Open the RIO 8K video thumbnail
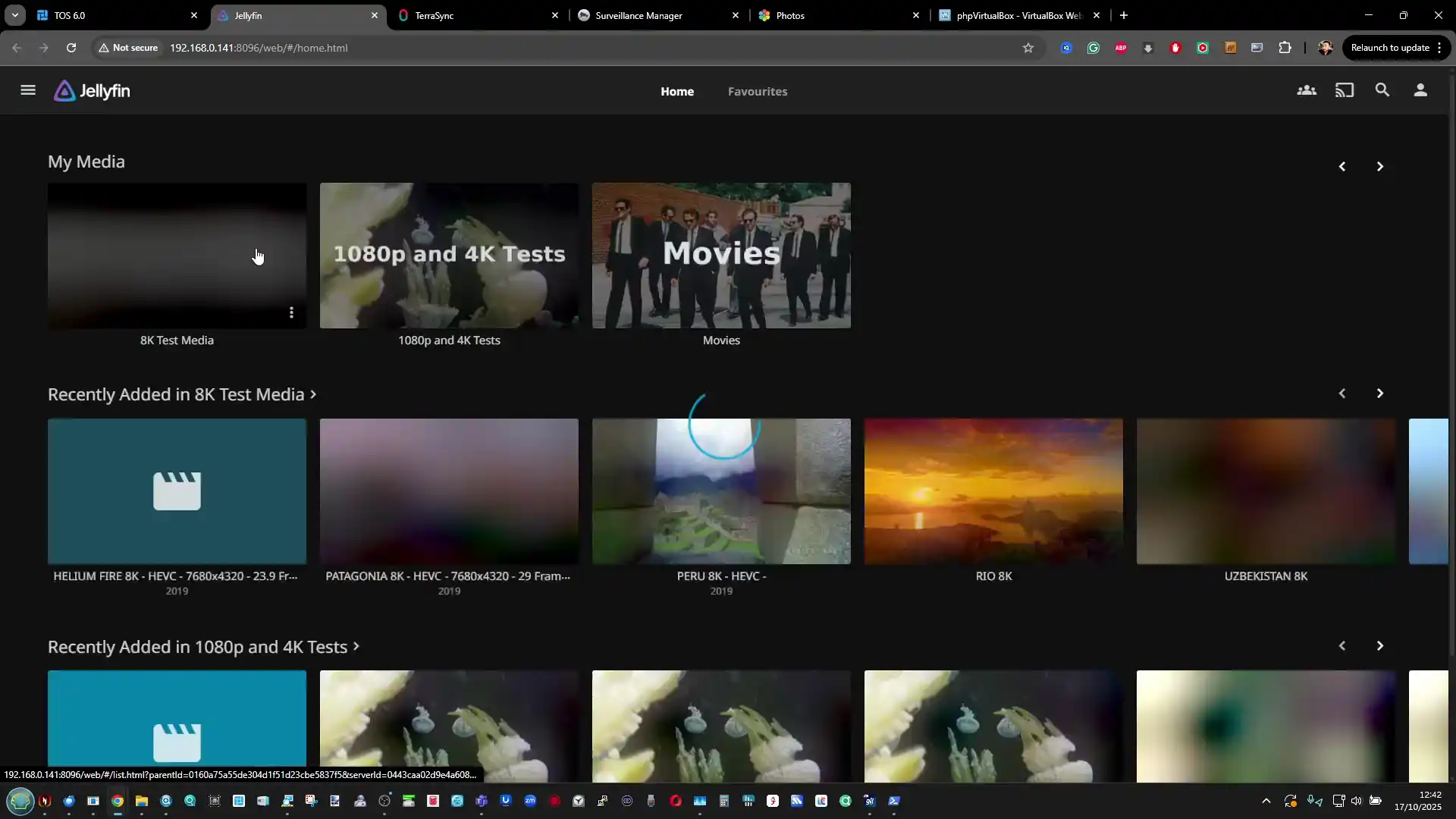Screen dimensions: 1456x819 pyautogui.click(x=993, y=491)
